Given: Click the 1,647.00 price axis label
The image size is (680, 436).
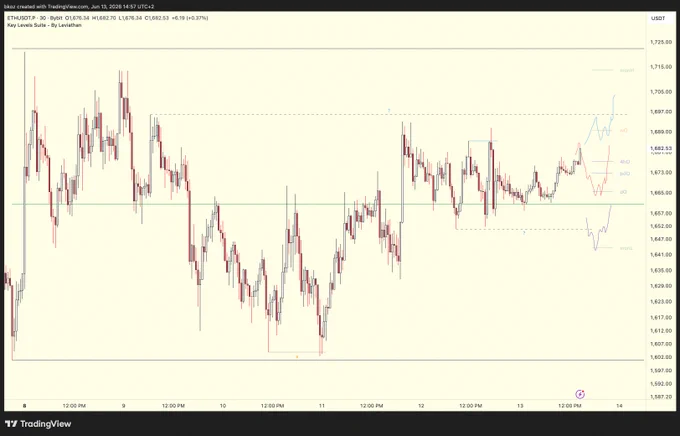Looking at the screenshot, I should [661, 239].
